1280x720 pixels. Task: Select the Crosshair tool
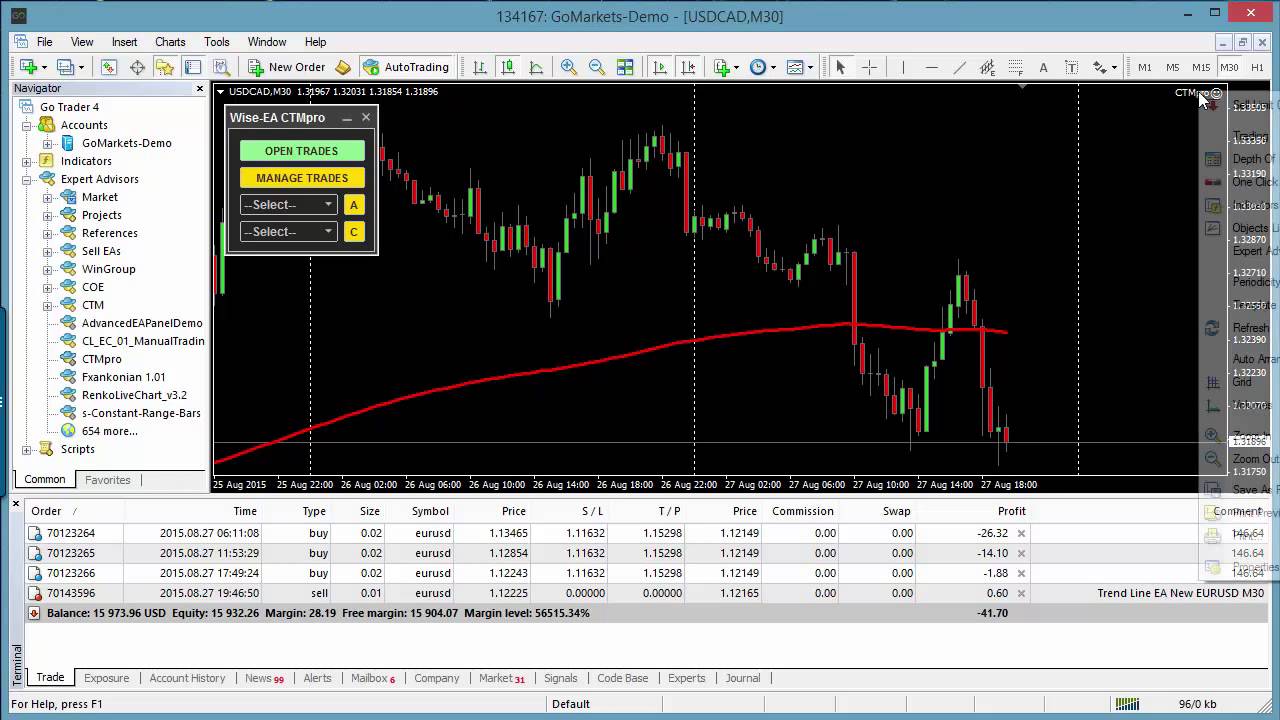pos(869,67)
